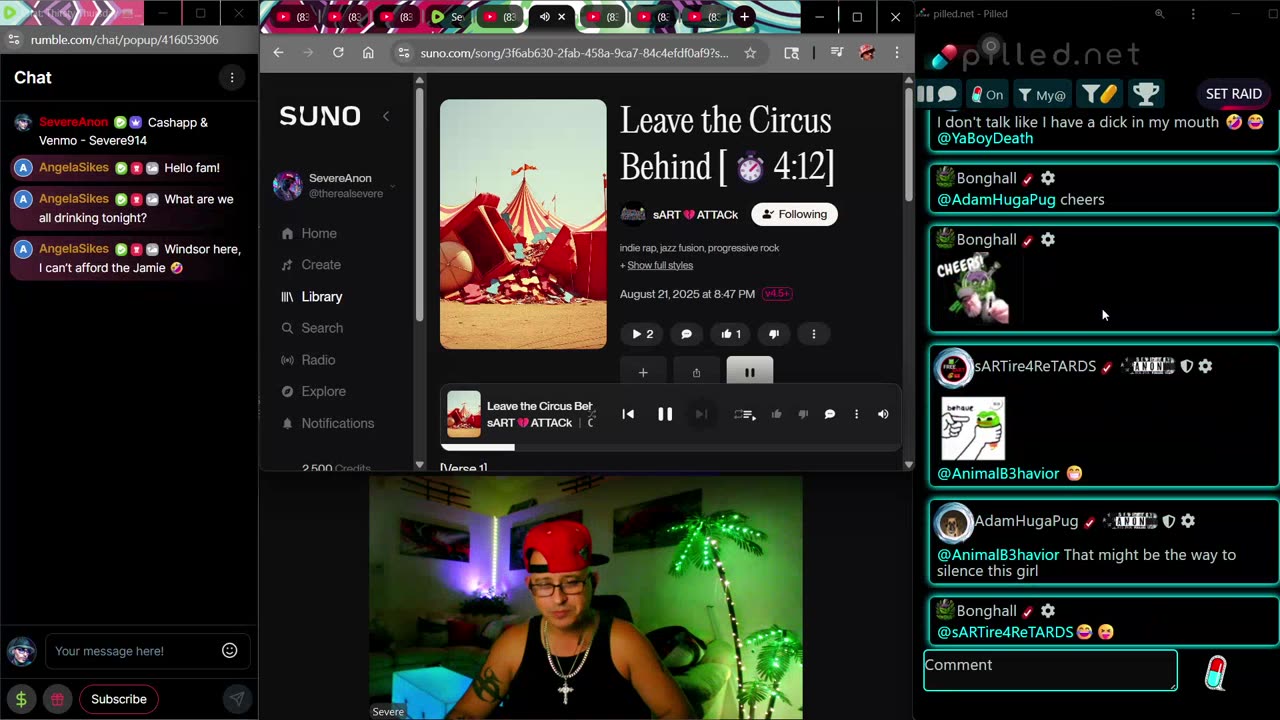
Task: Open comments from the player bar
Action: click(830, 414)
